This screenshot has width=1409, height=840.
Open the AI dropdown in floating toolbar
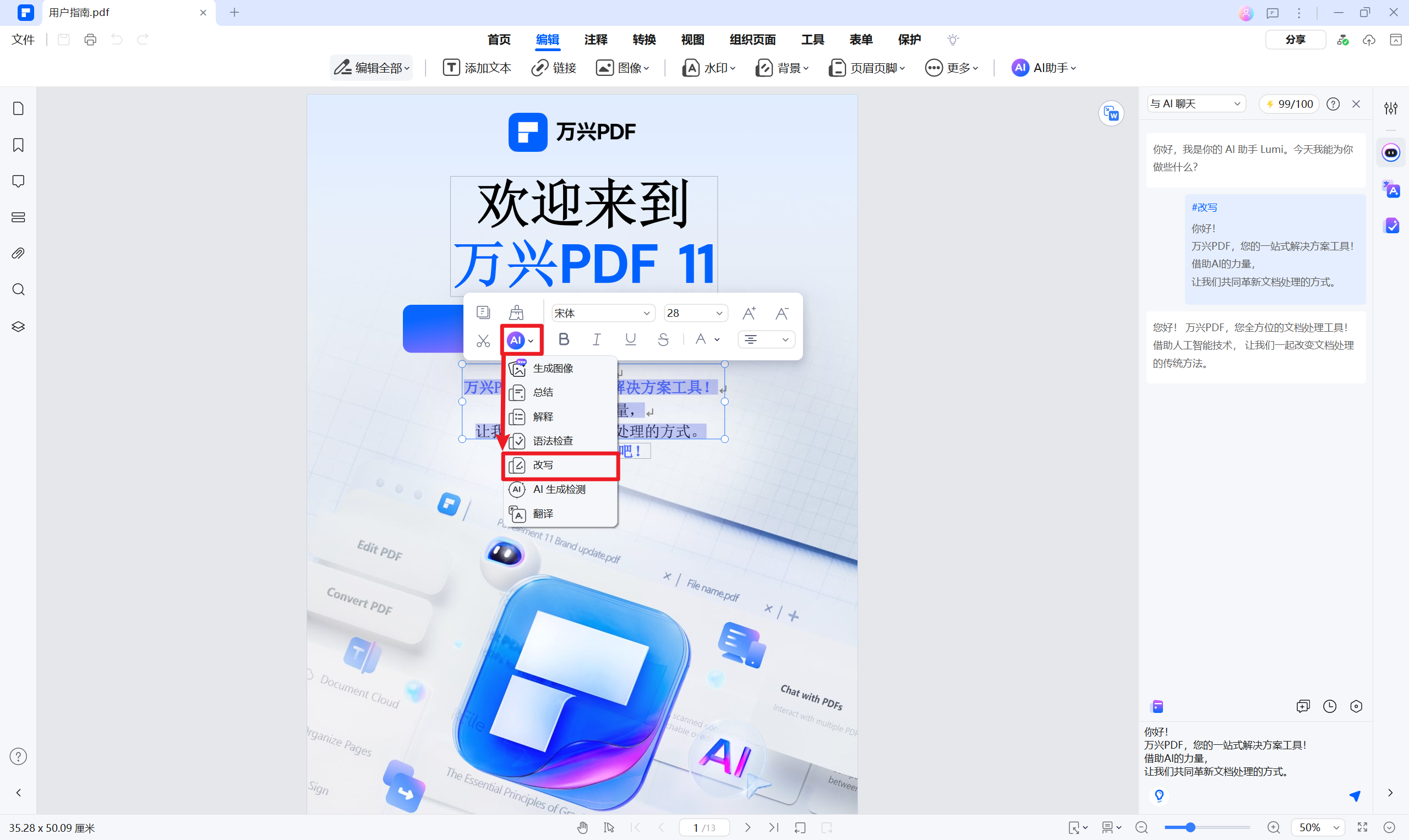(x=521, y=340)
